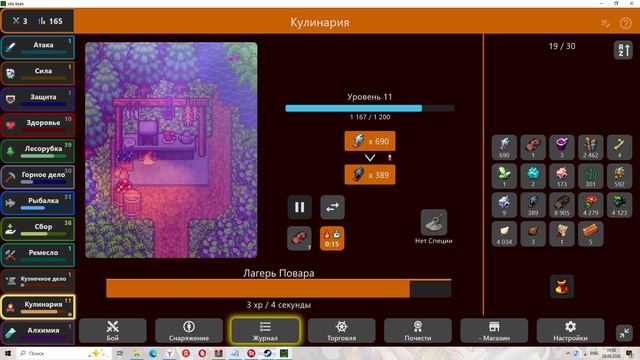Select the orange plank item with 5
The width and height of the screenshot is (640, 360).
coord(591,234)
